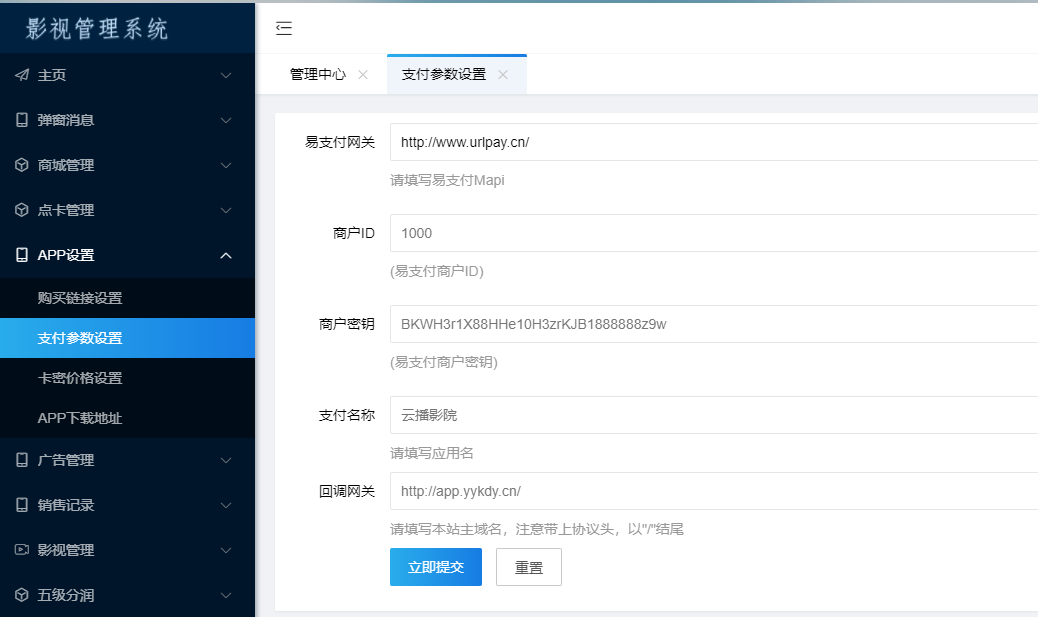Screen dimensions: 1038x617
Task: Expand the 主页 menu chevron
Action: point(226,75)
